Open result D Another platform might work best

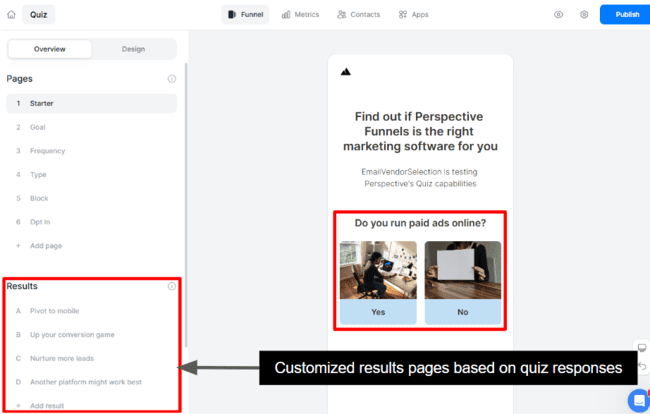[92, 382]
